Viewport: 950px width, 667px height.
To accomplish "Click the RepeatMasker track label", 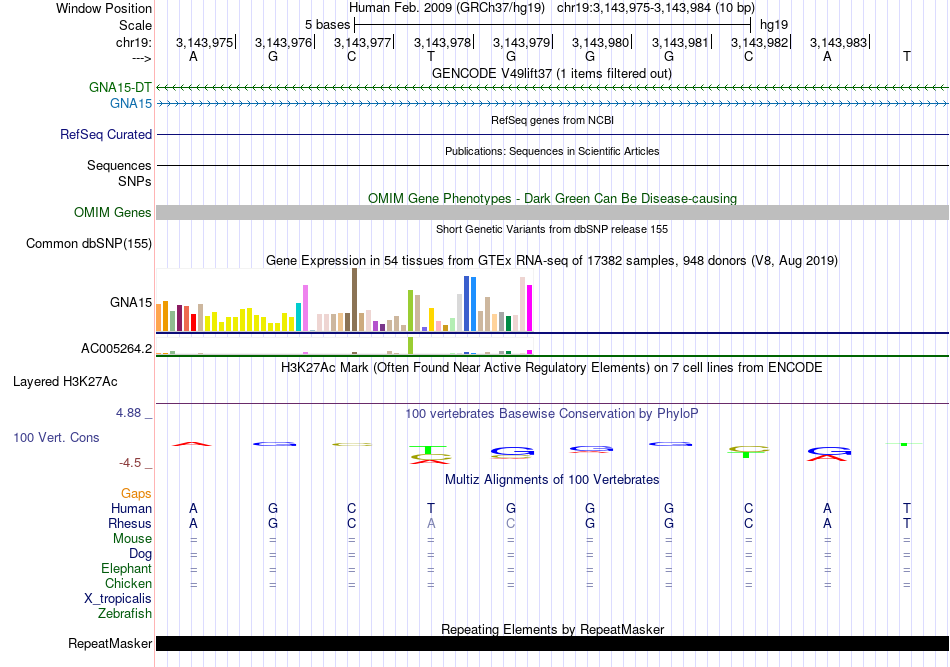I will [110, 643].
